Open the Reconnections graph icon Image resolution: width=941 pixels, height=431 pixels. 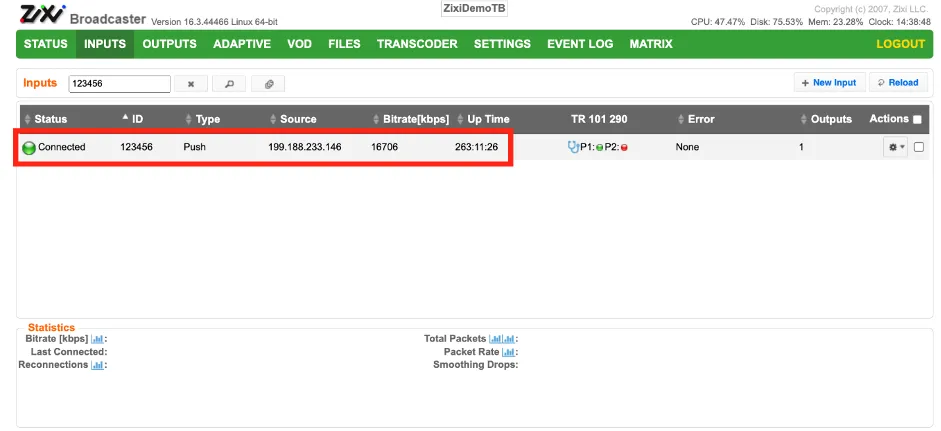97,365
